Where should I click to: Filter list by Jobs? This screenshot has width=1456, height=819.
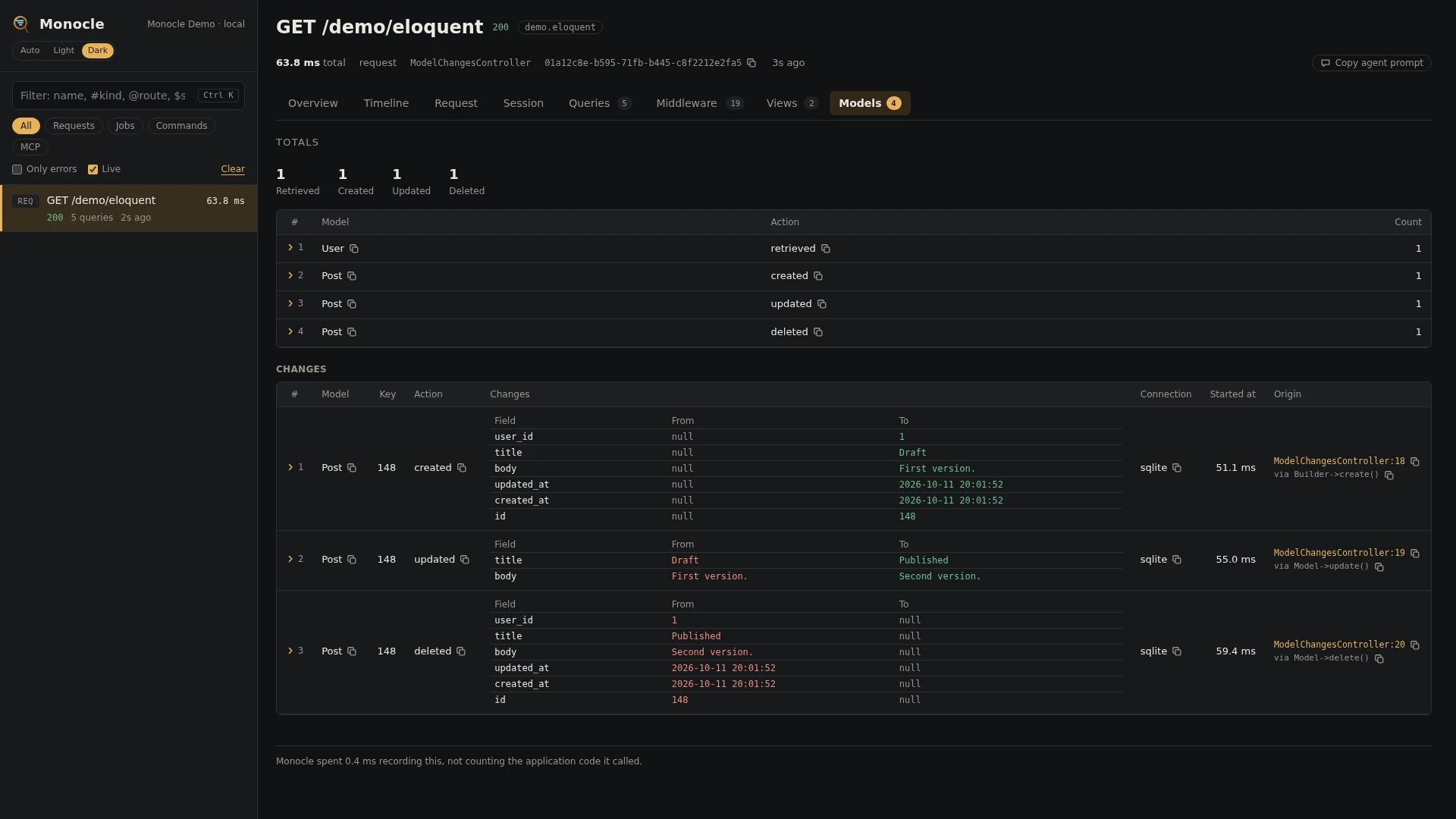[x=125, y=126]
